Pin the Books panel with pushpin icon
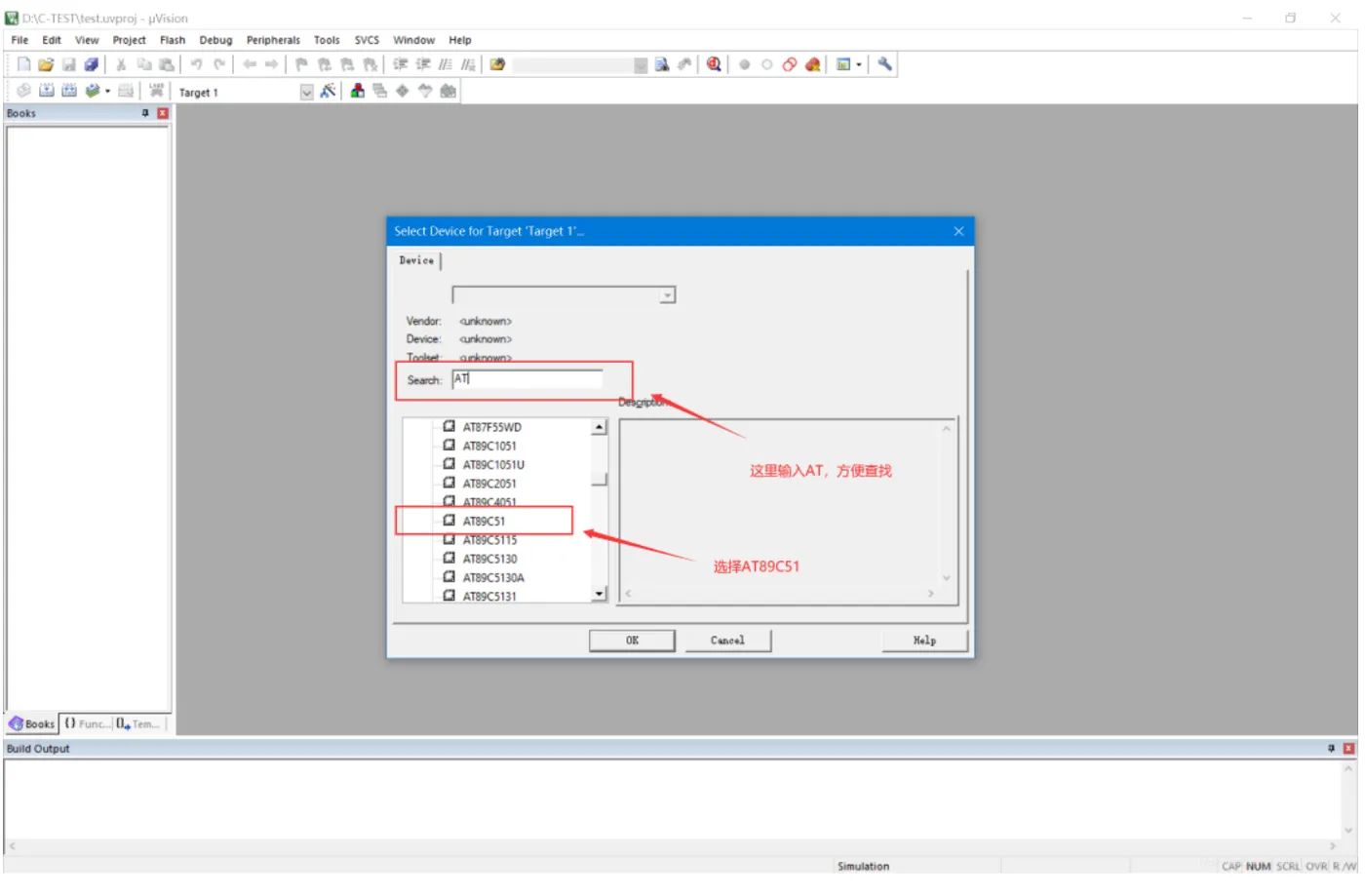 point(145,113)
